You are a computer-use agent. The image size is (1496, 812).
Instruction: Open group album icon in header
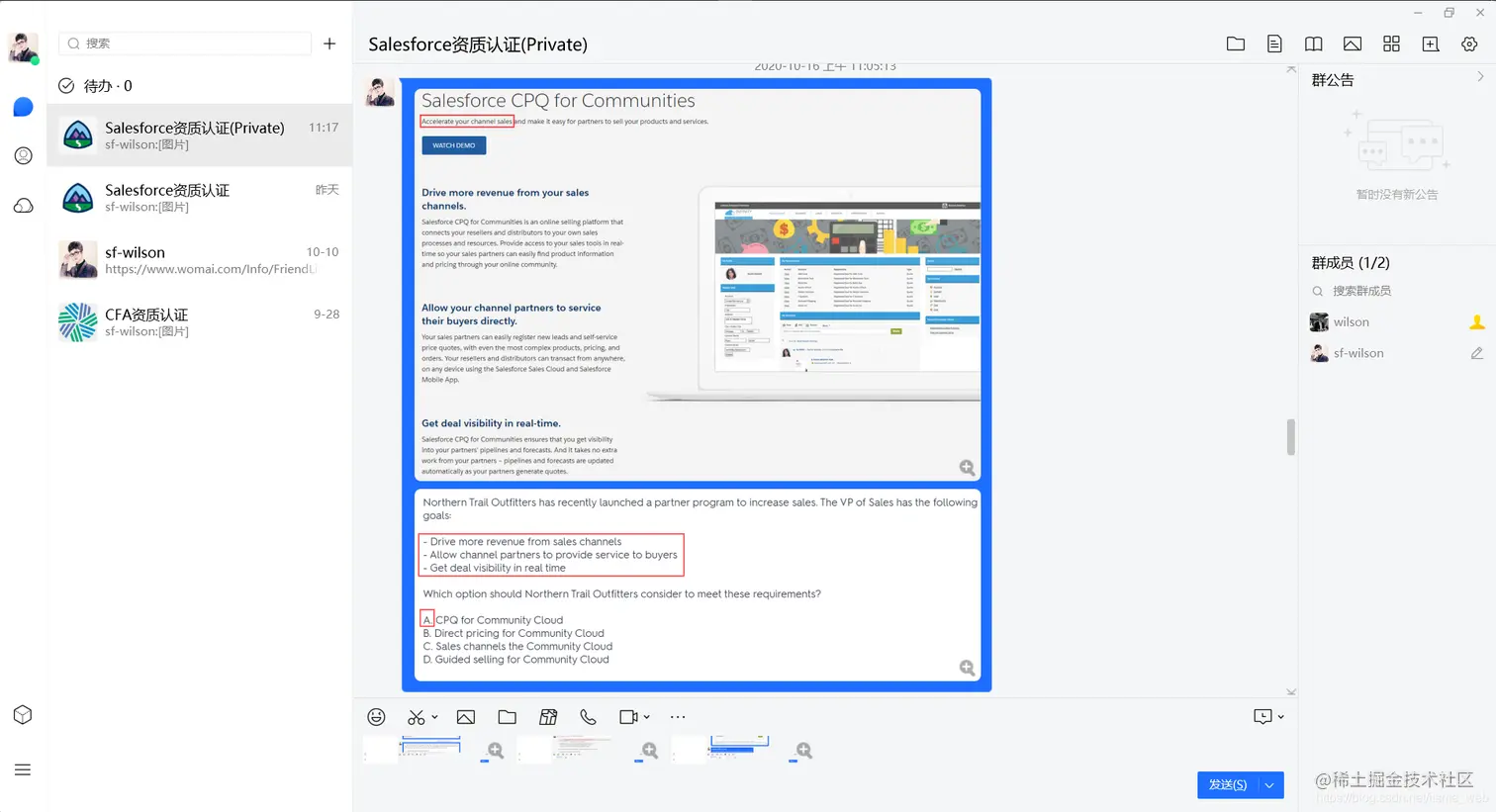pyautogui.click(x=1353, y=44)
